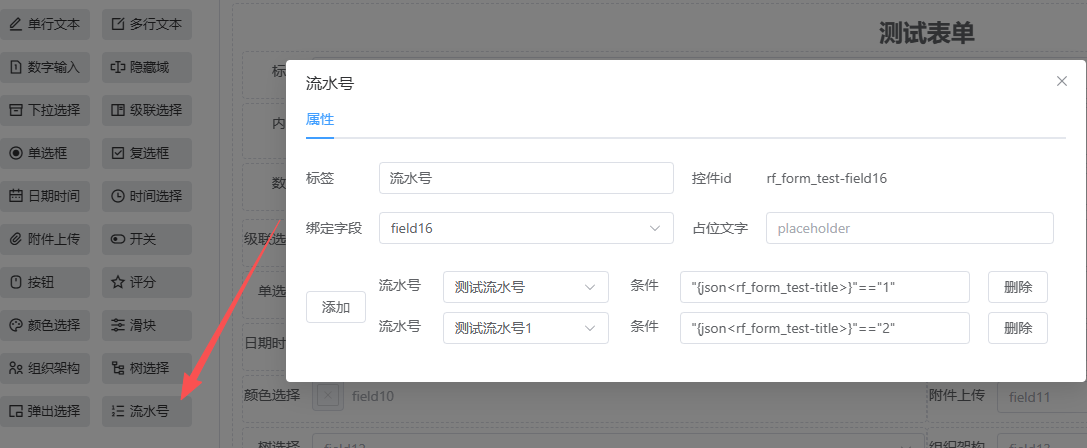Screen dimensions: 1087x448
Task: Click the 隐藏域 component icon
Action: [x=118, y=67]
